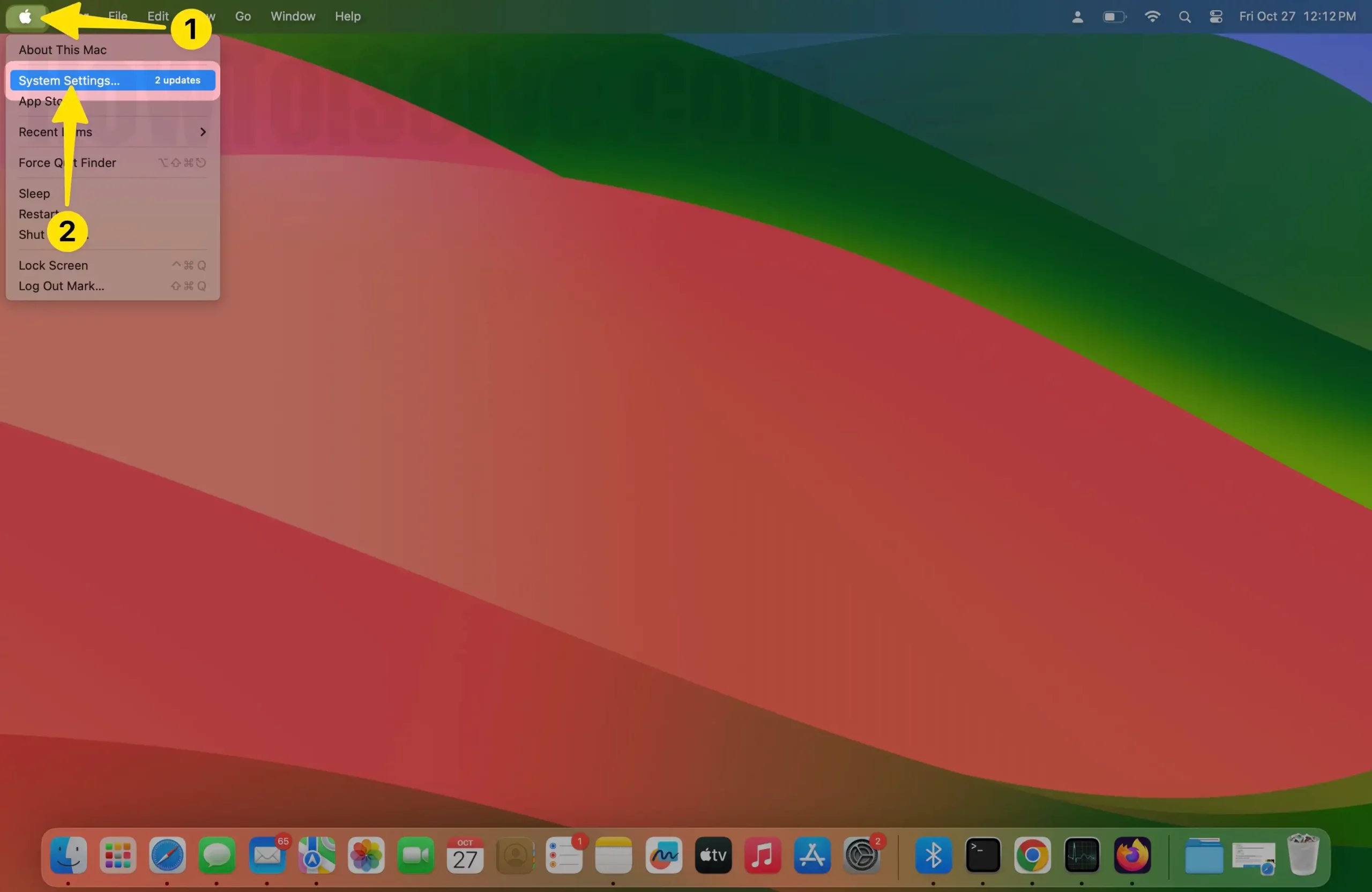The height and width of the screenshot is (892, 1372).
Task: Open Spotlight search magnifier
Action: 1184,17
